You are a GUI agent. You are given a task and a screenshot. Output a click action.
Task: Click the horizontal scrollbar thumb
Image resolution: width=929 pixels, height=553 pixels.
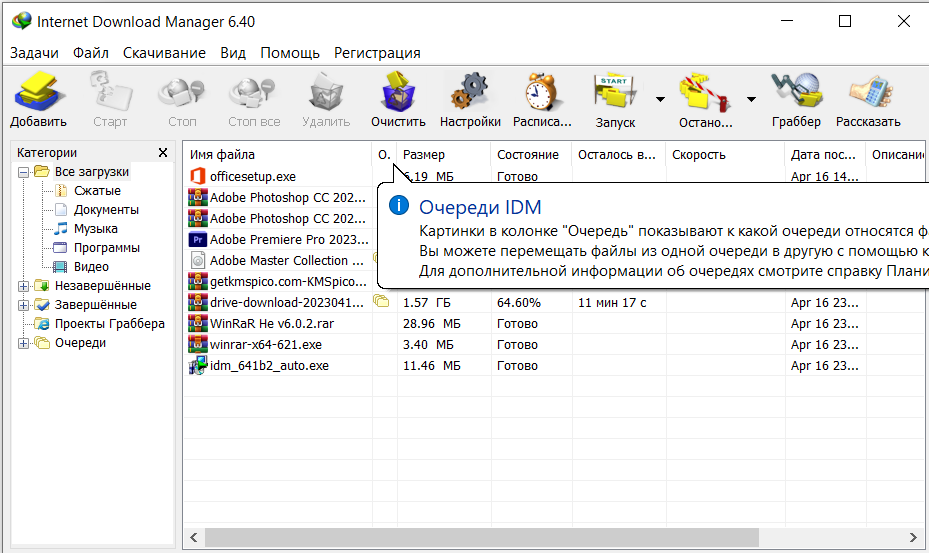[482, 538]
